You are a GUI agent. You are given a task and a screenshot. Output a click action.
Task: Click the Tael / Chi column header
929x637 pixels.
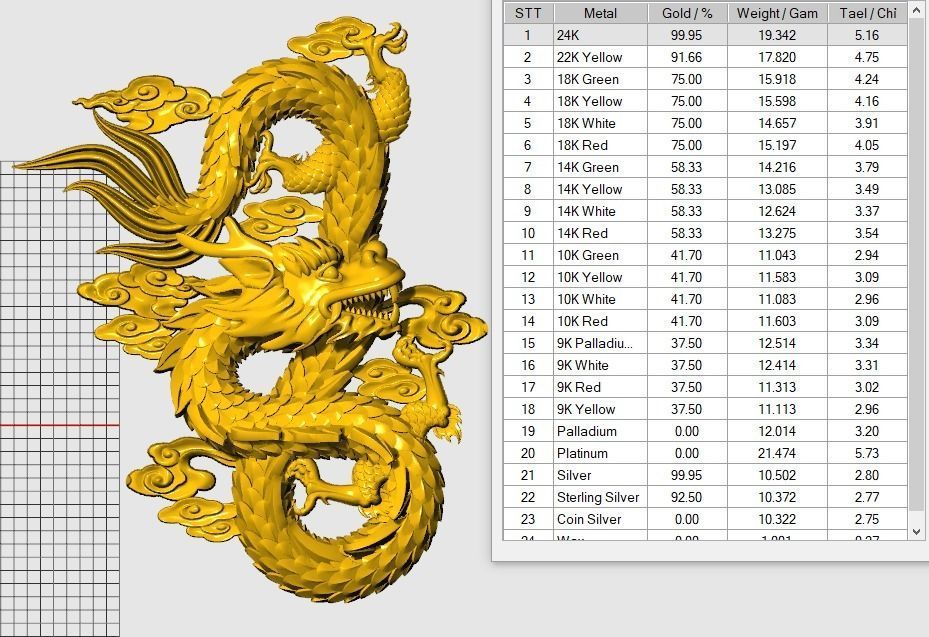pyautogui.click(x=867, y=13)
